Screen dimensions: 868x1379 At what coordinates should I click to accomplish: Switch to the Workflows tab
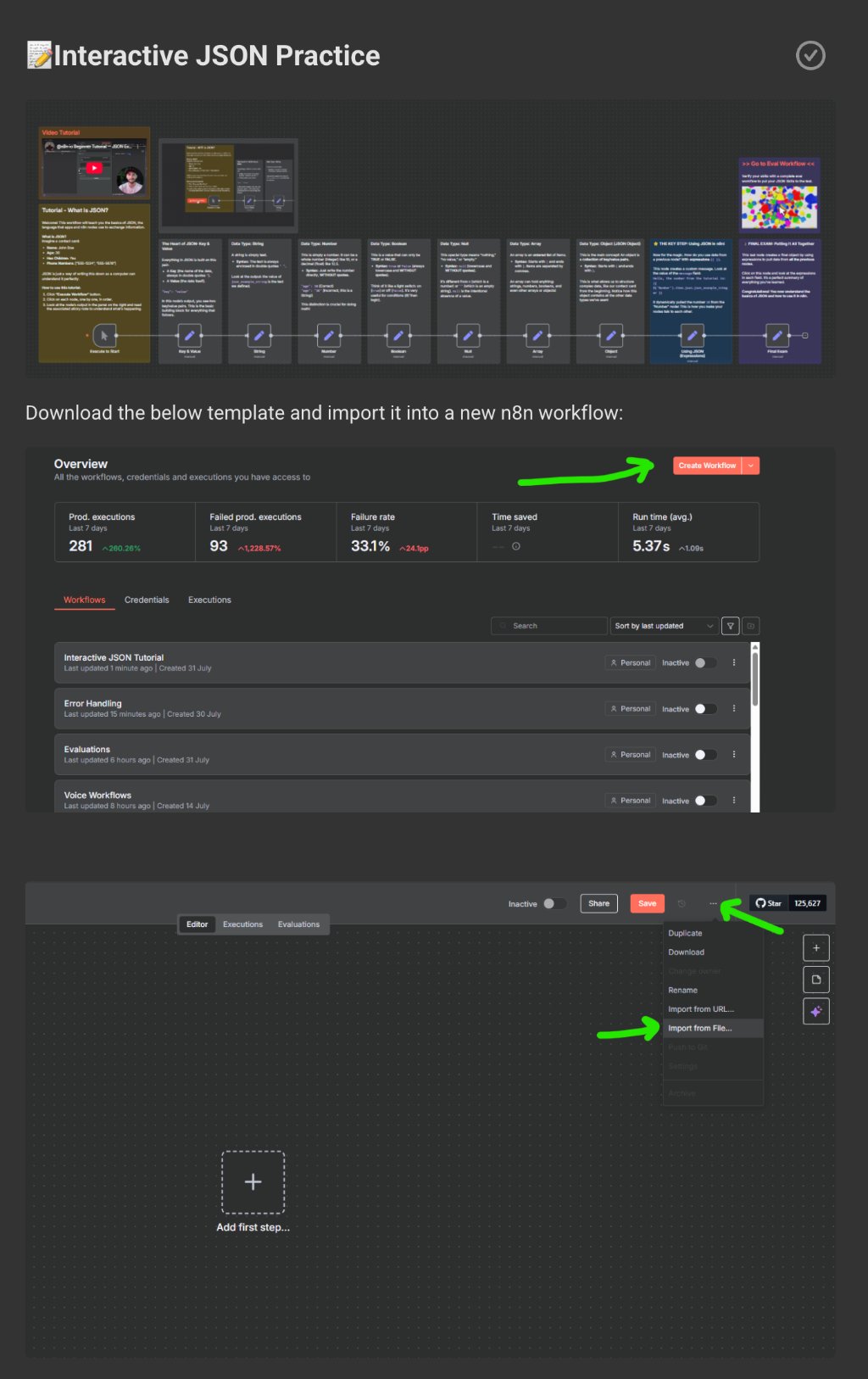tap(85, 600)
